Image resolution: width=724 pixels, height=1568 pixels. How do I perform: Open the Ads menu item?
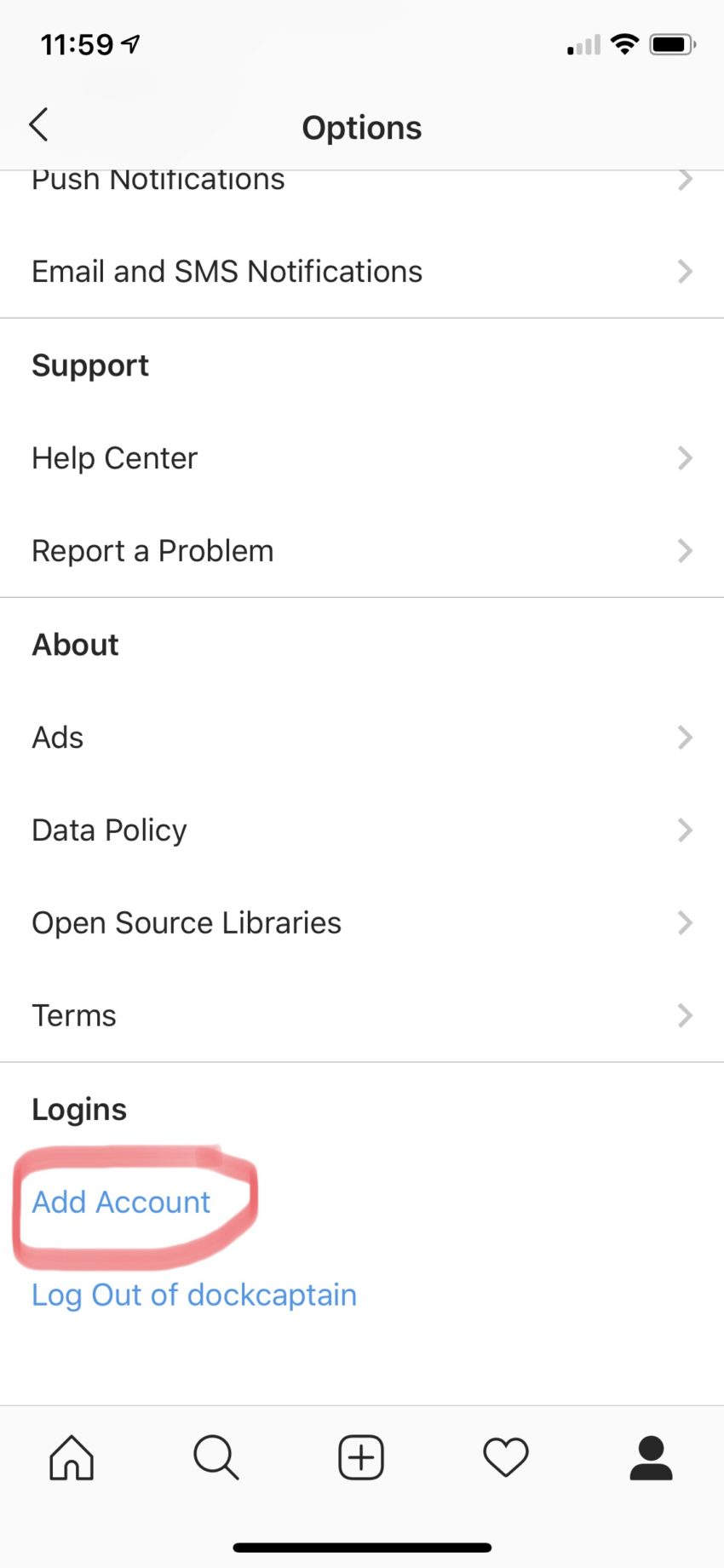(58, 738)
